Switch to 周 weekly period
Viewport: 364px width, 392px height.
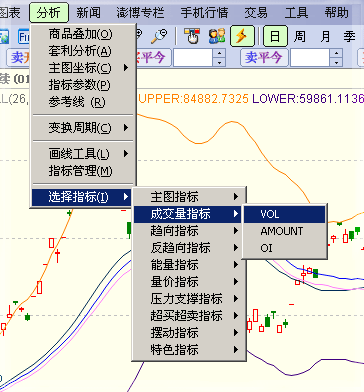[x=300, y=36]
